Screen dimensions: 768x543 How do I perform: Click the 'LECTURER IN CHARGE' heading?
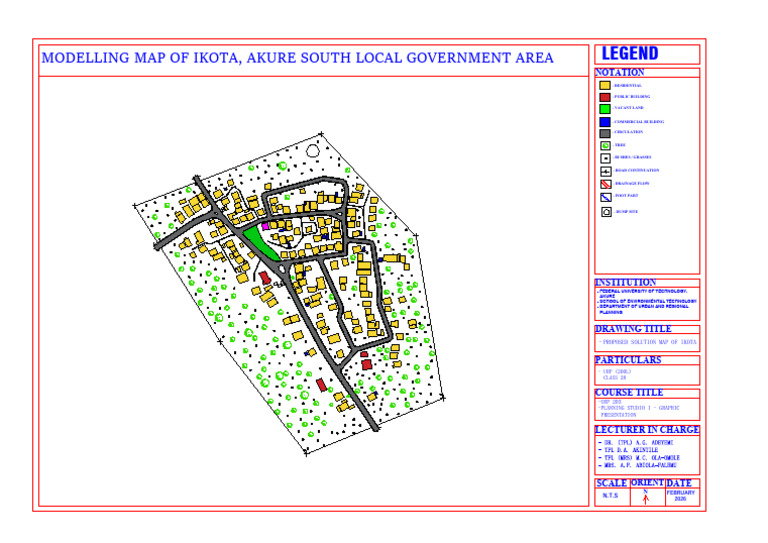[x=647, y=430]
